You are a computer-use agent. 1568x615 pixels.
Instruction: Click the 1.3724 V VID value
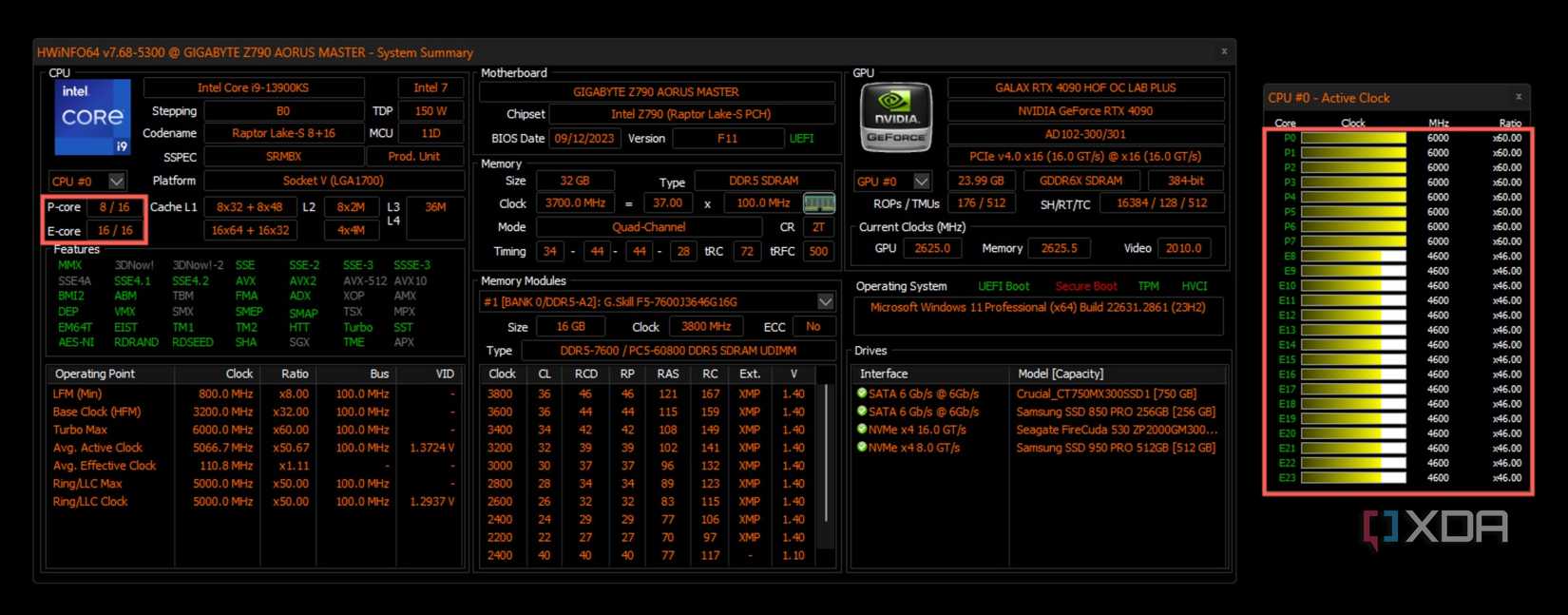point(431,448)
